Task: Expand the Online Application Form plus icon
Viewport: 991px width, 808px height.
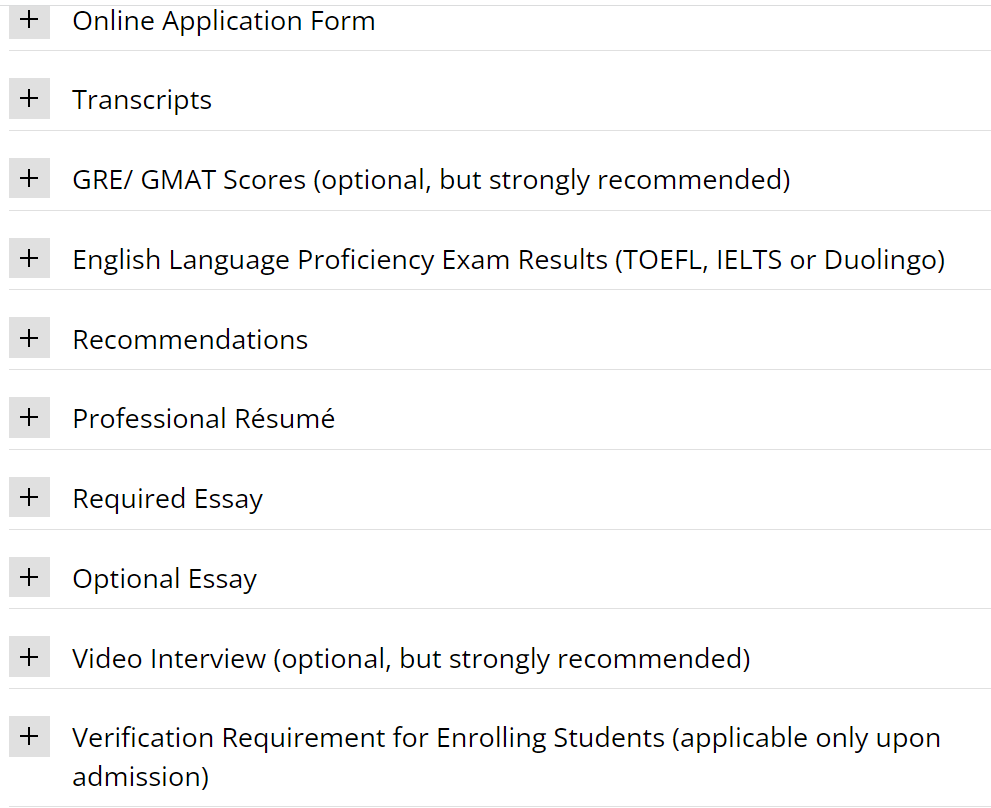Action: tap(29, 20)
